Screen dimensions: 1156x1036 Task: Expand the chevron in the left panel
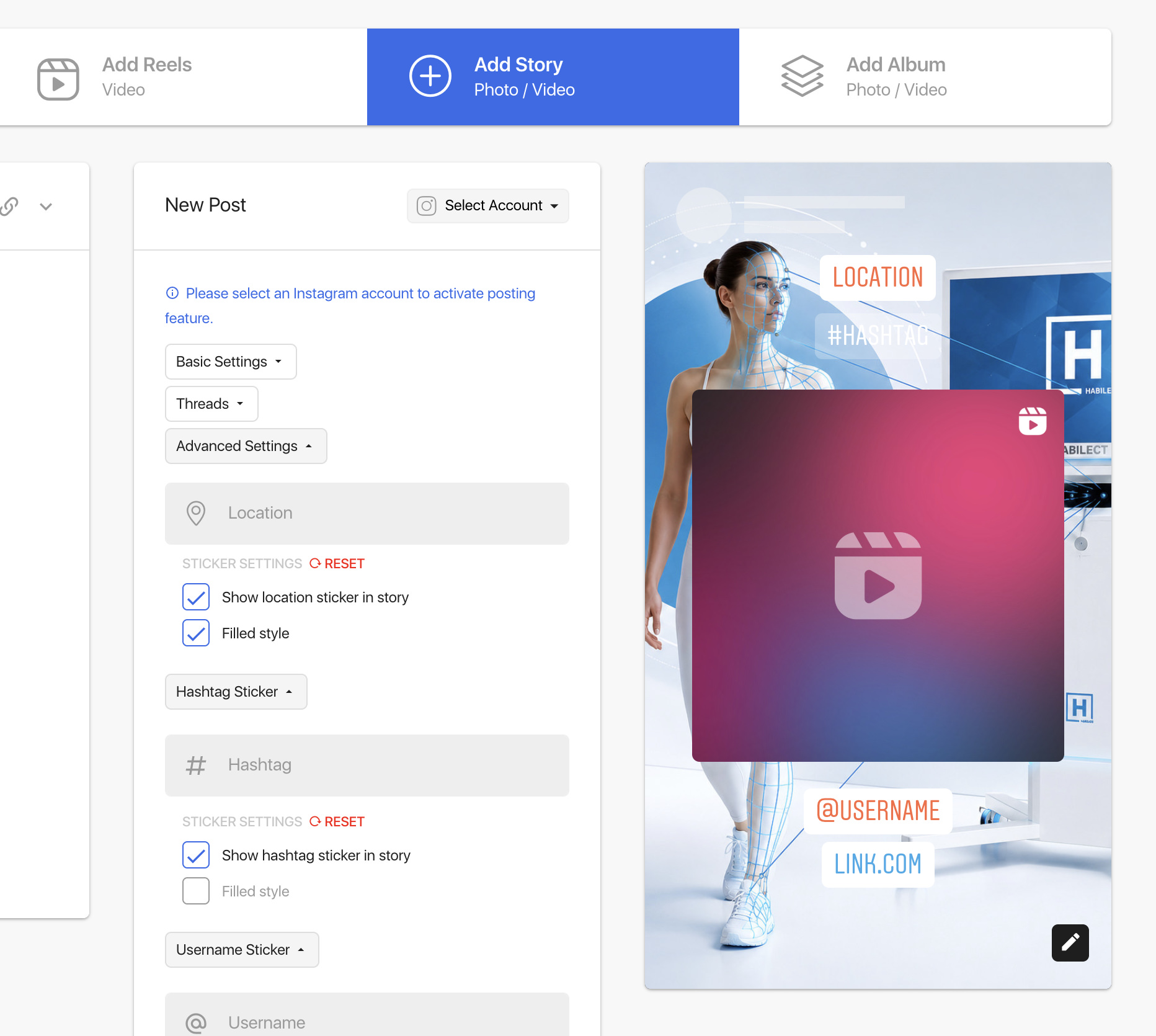[x=46, y=207]
